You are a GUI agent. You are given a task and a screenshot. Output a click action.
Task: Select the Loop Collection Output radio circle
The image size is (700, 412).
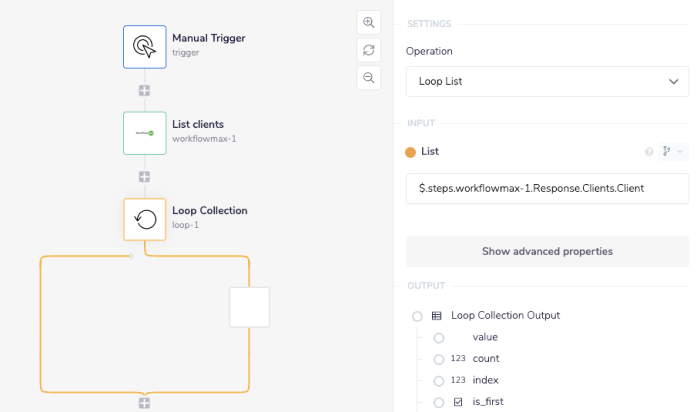coord(417,316)
